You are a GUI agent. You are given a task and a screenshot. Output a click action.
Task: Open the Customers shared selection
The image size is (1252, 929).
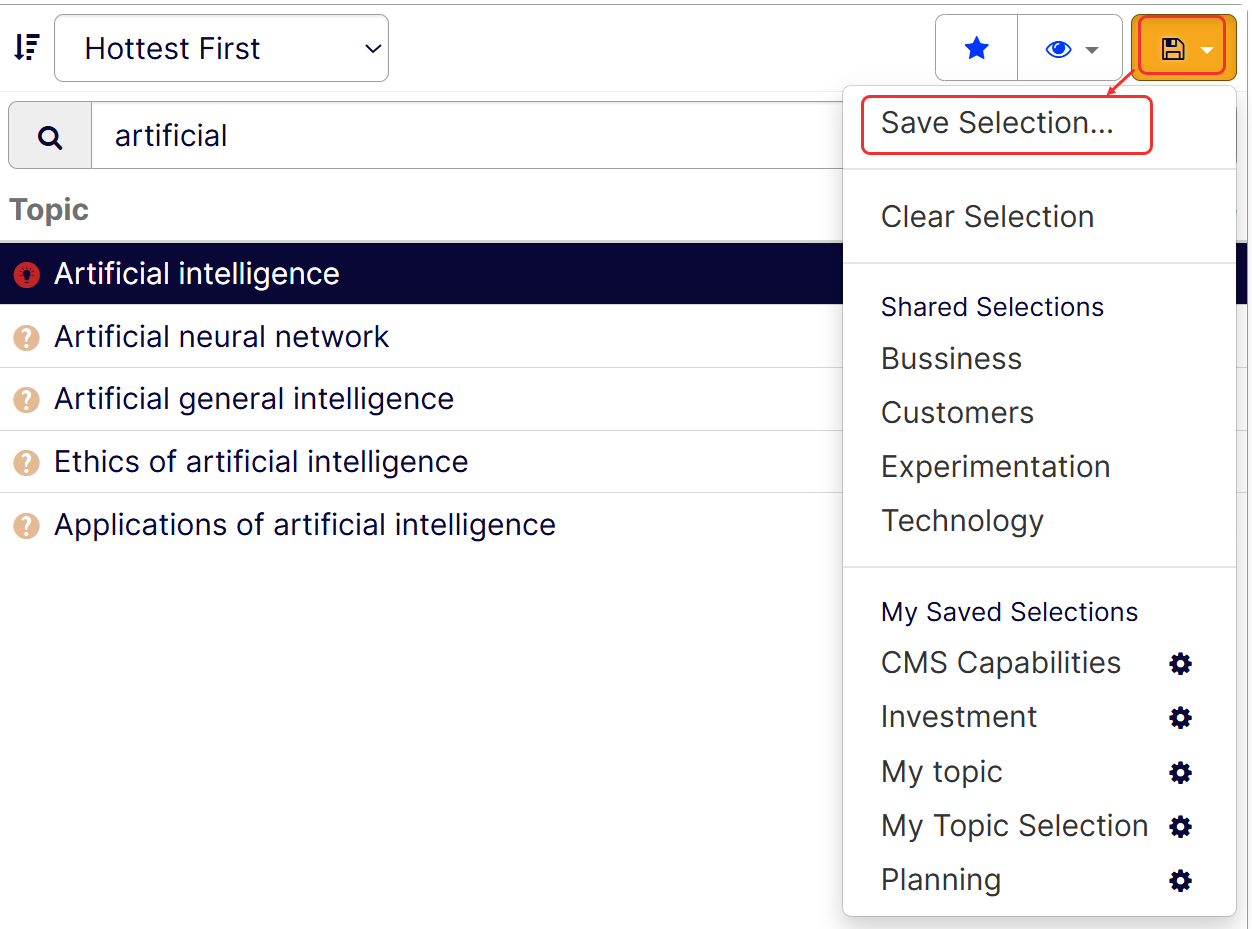pyautogui.click(x=957, y=413)
